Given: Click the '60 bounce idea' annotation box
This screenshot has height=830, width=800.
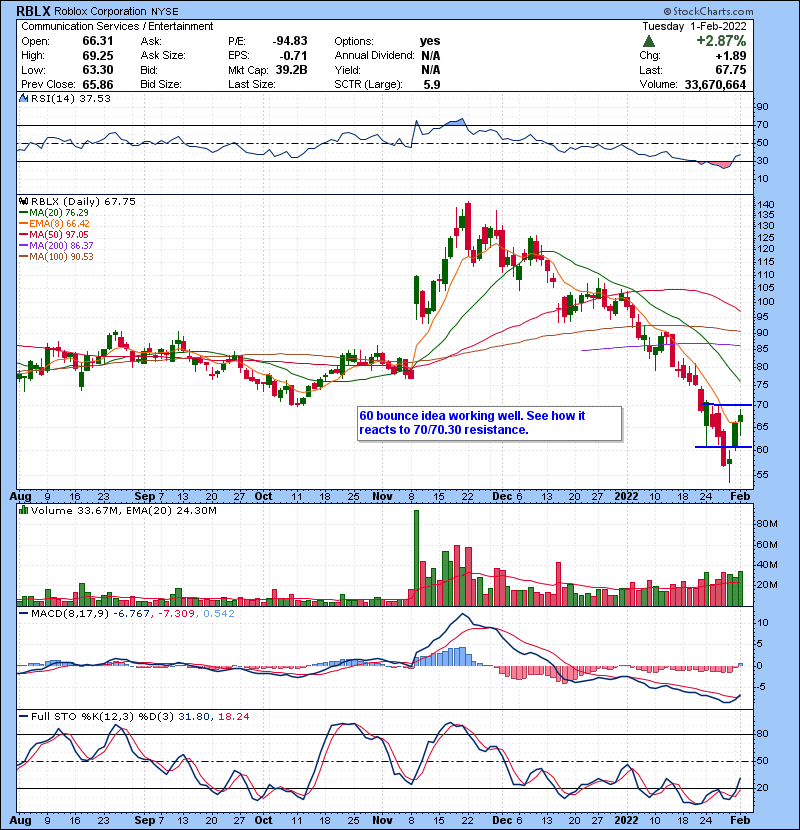Looking at the screenshot, I should pos(489,423).
